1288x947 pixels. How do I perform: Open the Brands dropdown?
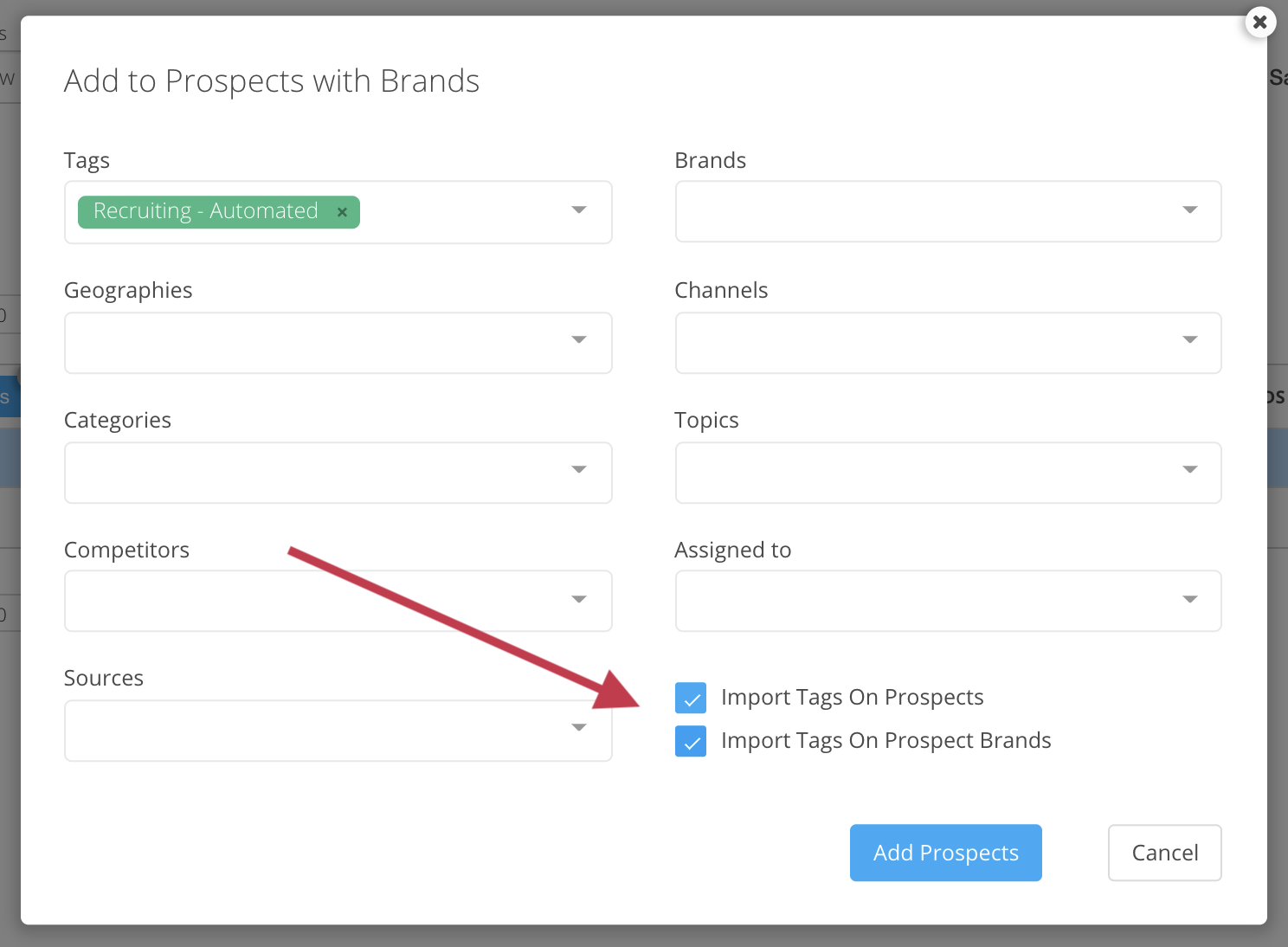click(x=948, y=211)
